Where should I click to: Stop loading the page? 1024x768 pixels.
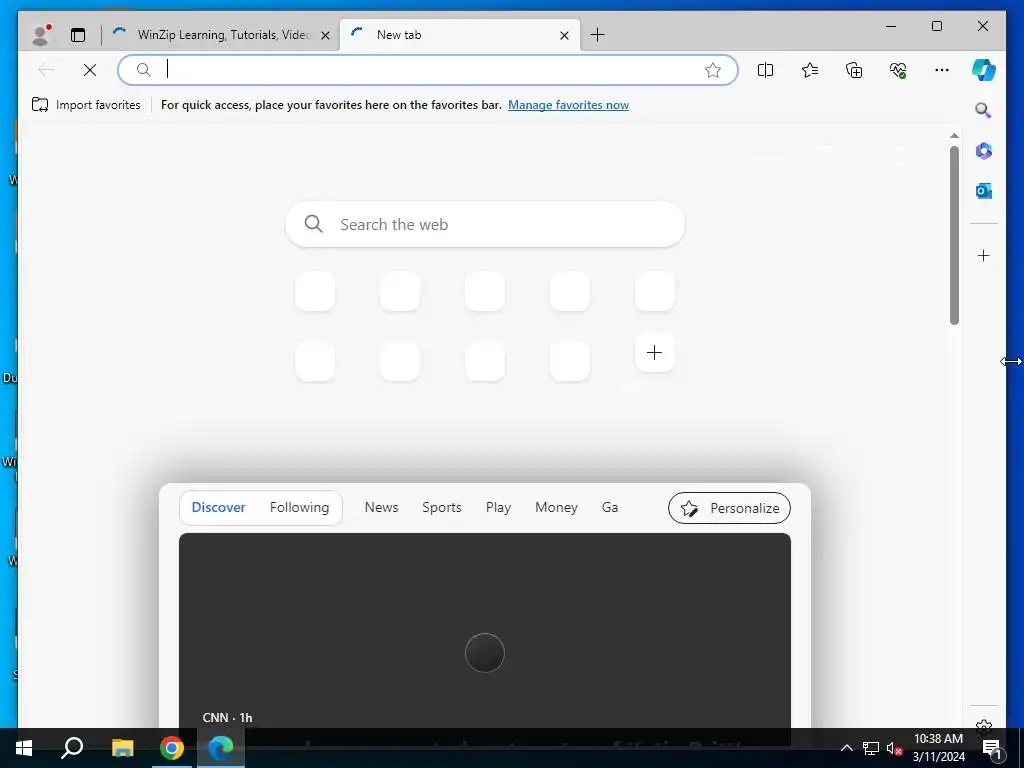tap(90, 70)
